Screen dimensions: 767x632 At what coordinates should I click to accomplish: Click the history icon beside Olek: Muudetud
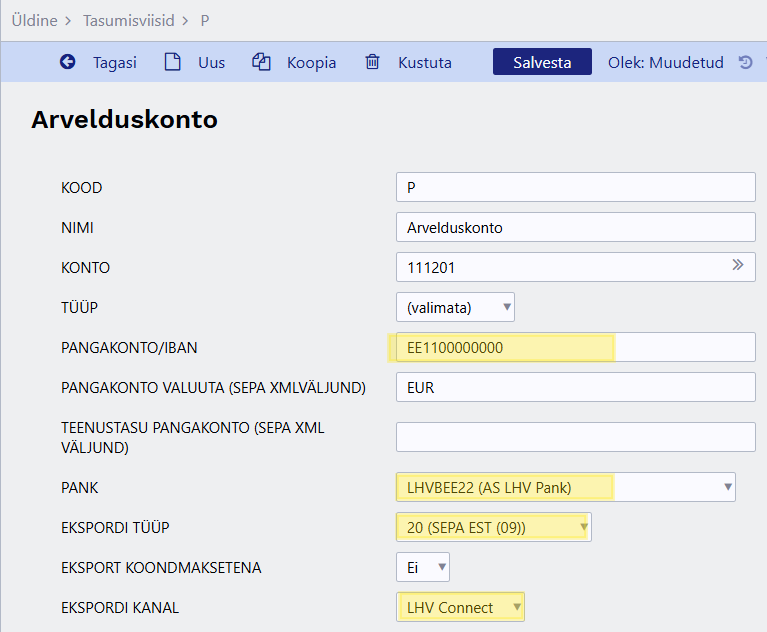745,62
